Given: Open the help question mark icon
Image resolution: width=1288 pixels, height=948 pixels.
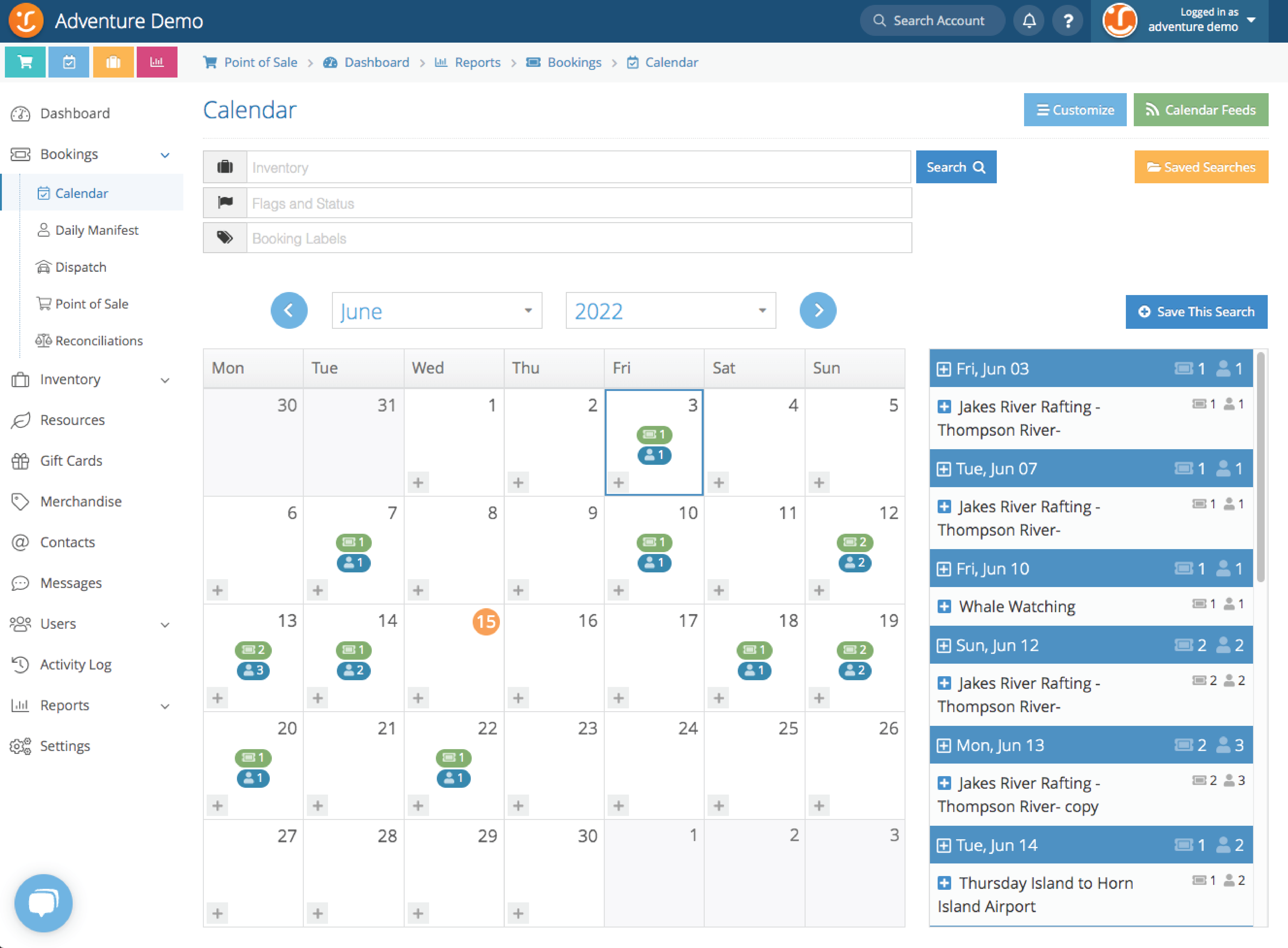Looking at the screenshot, I should 1068,21.
